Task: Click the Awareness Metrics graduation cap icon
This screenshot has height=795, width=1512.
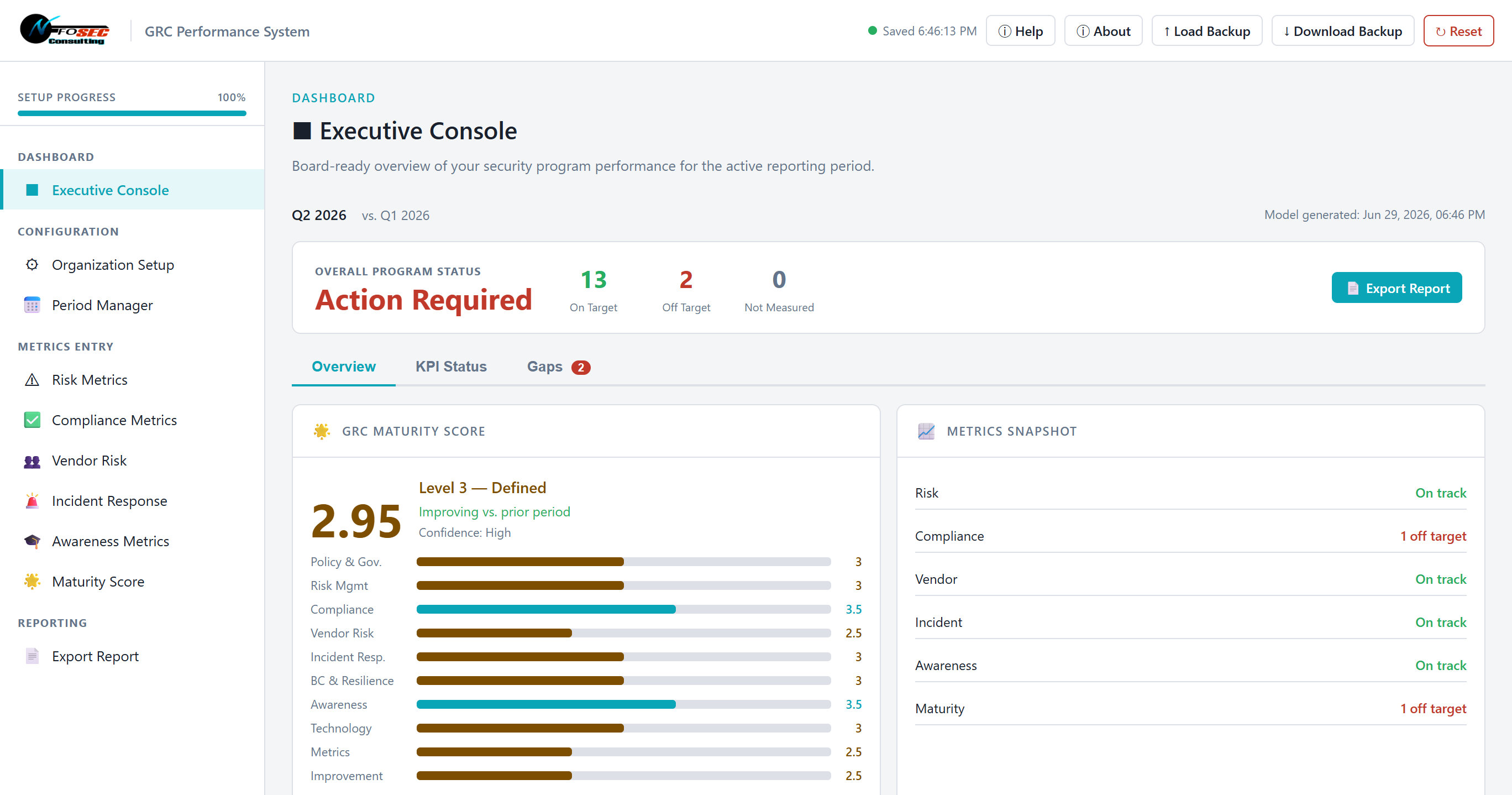Action: pos(32,541)
